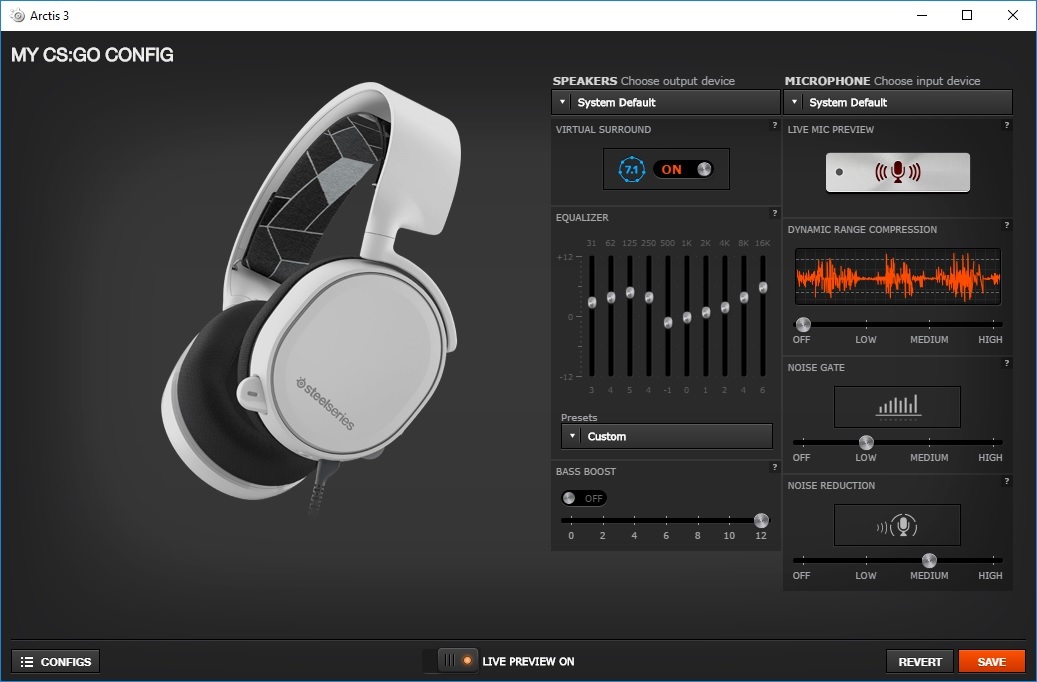Open the Configs list
This screenshot has height=682, width=1037.
pyautogui.click(x=56, y=661)
